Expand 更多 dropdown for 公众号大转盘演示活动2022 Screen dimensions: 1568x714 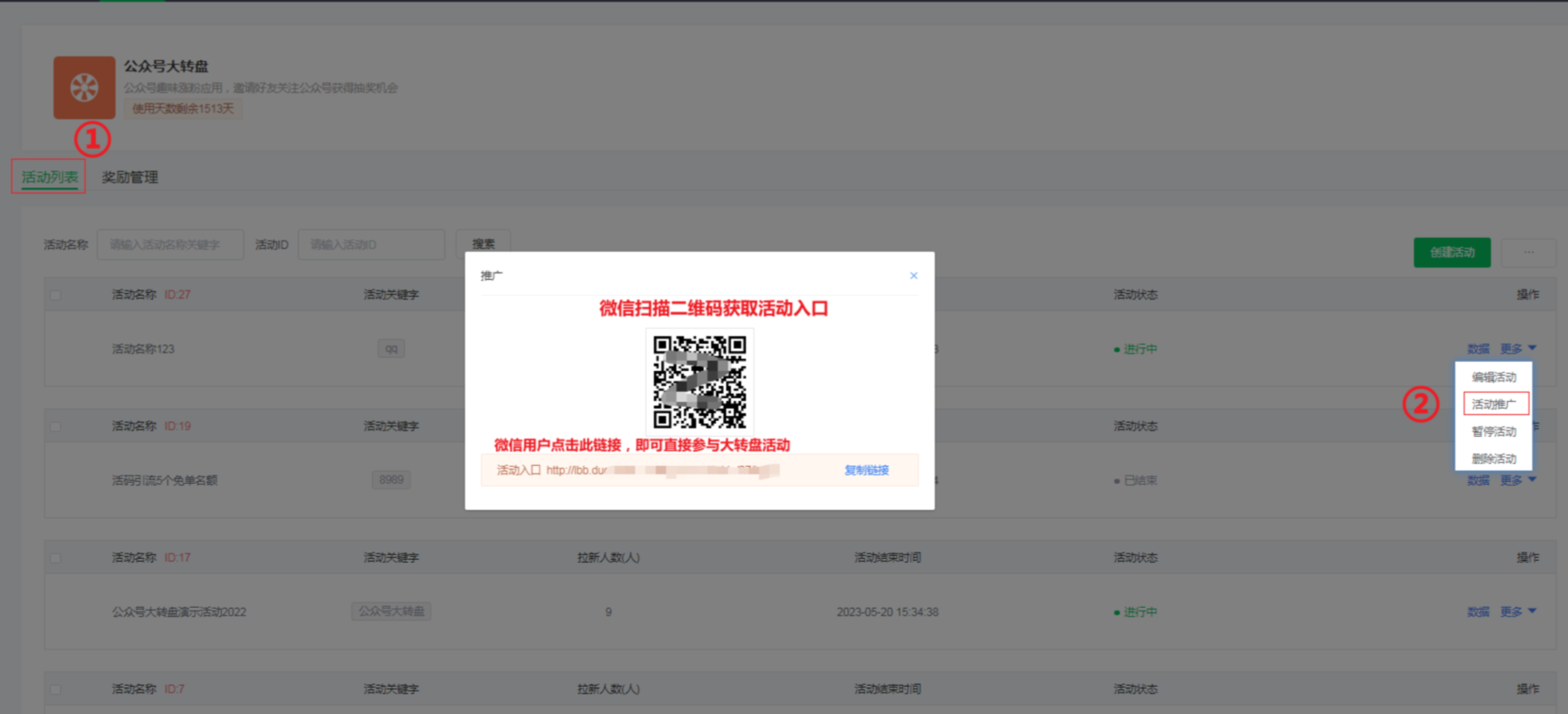(x=1517, y=612)
